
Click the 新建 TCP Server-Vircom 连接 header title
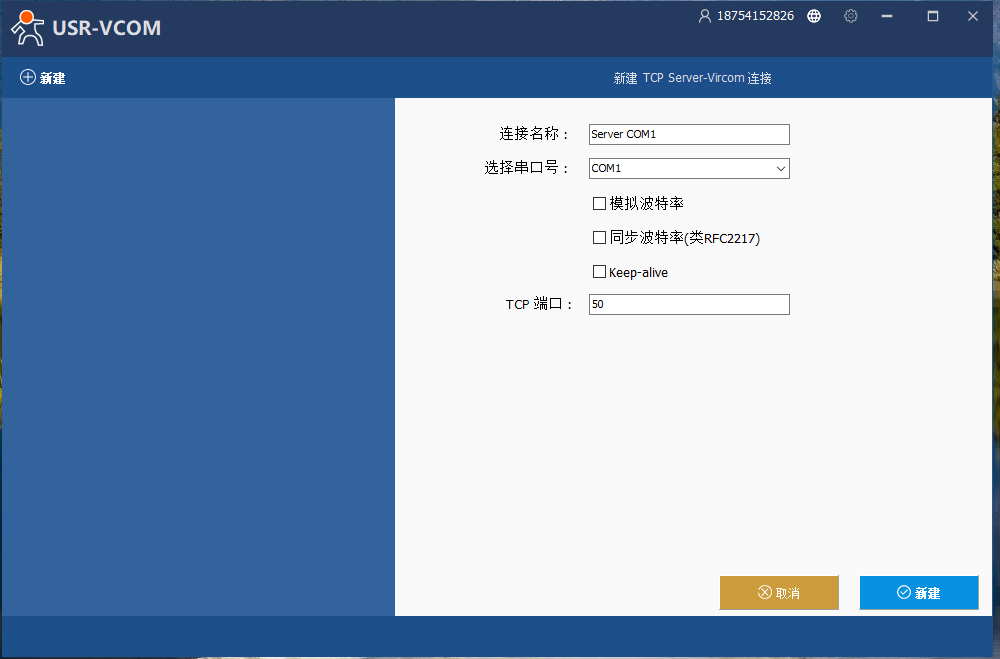click(692, 78)
